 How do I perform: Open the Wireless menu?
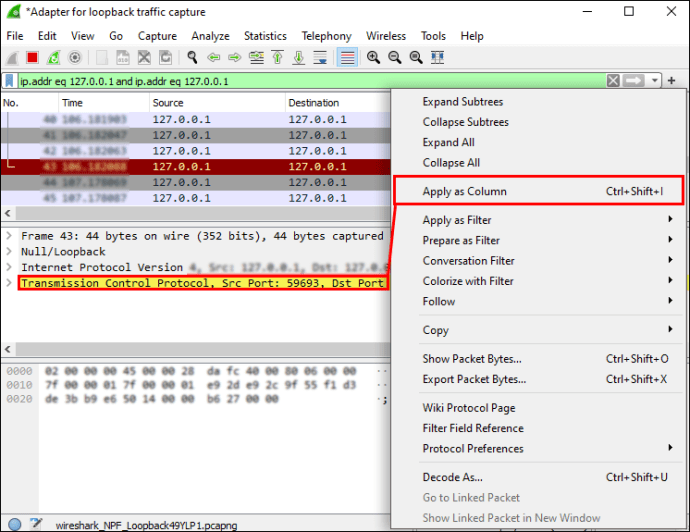click(x=386, y=36)
